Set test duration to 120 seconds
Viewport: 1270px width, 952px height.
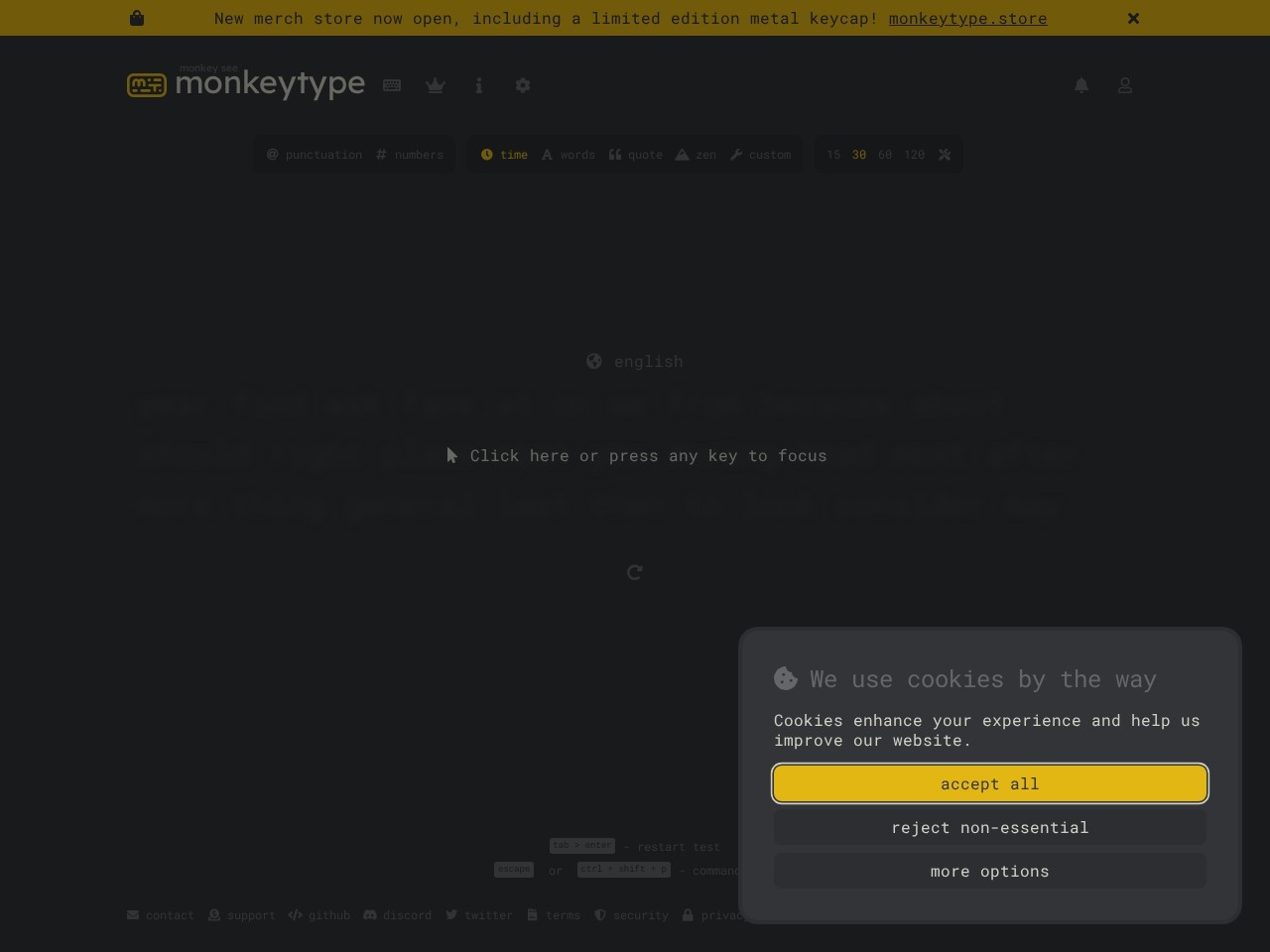click(915, 155)
